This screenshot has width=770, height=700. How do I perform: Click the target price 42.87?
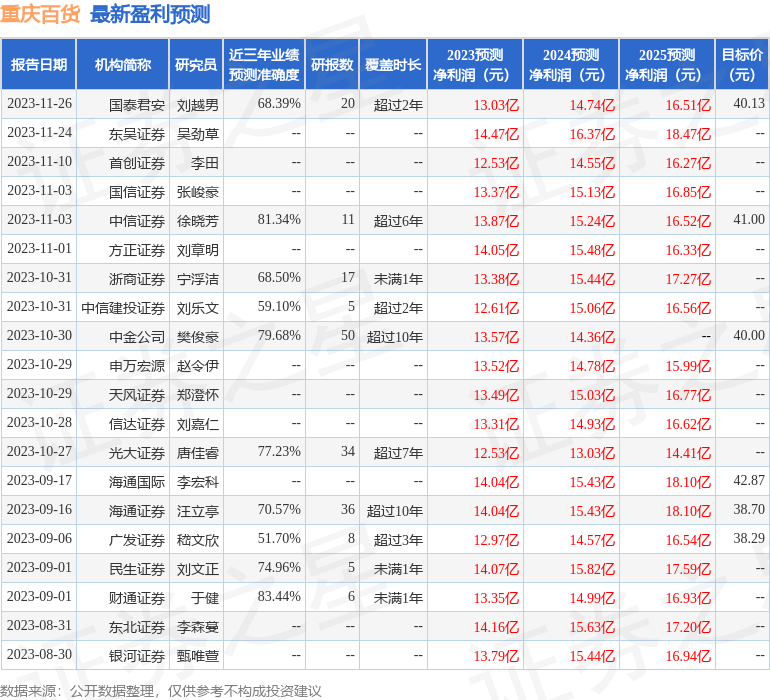[x=749, y=480]
